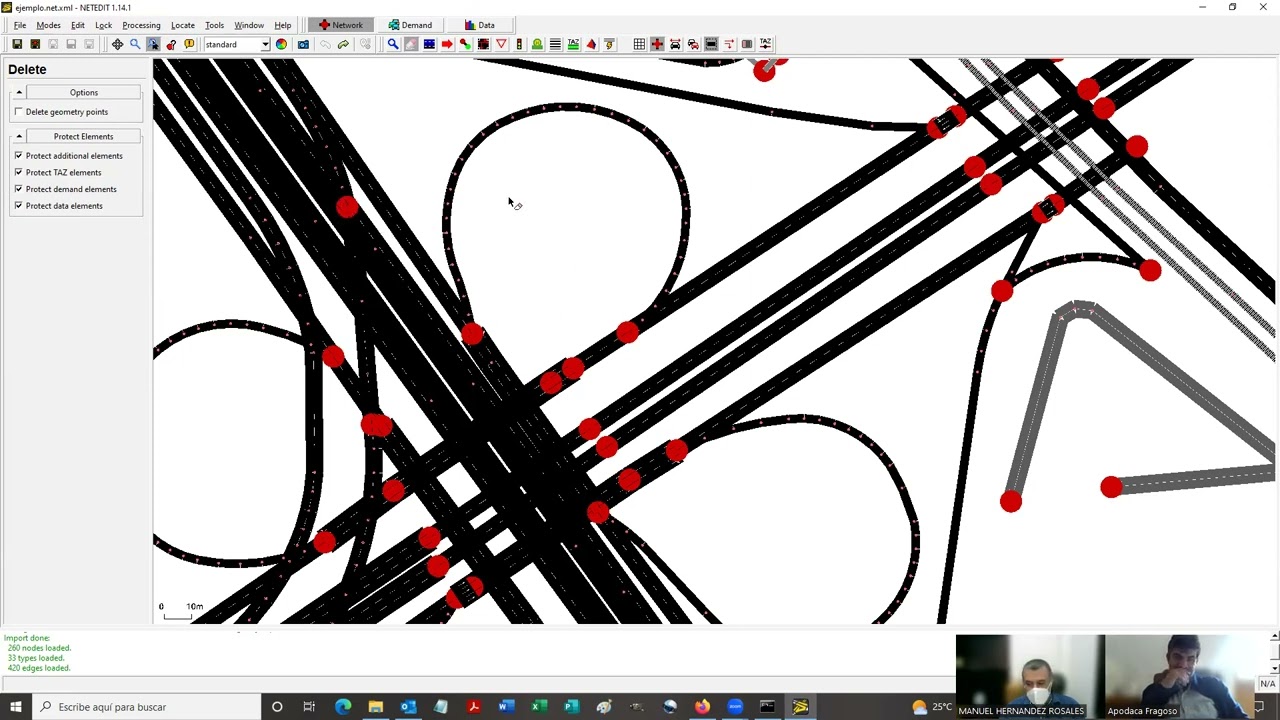Select the Prohibition mode red-black icon
Image resolution: width=1280 pixels, height=720 pixels.
pos(483,44)
